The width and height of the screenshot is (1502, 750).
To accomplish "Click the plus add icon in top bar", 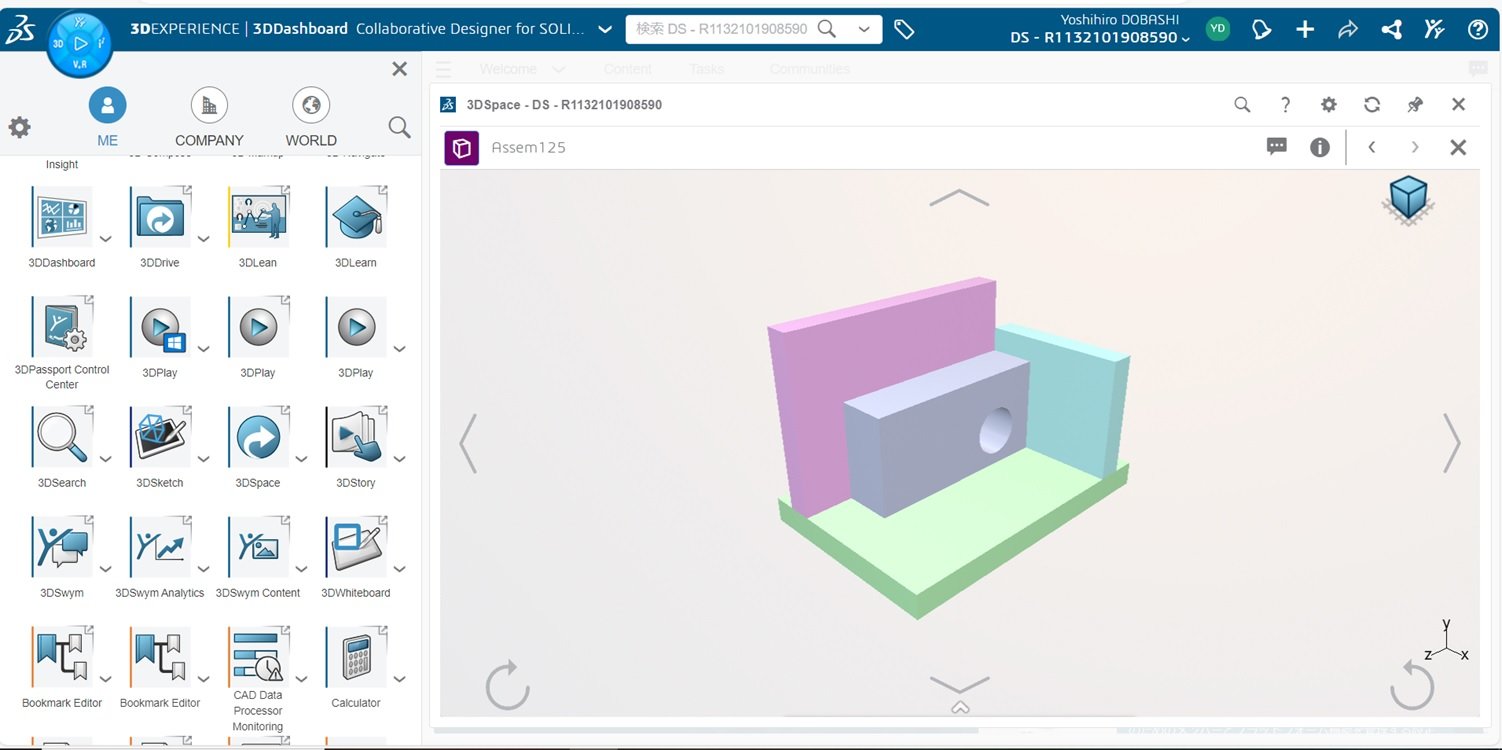I will point(1305,30).
